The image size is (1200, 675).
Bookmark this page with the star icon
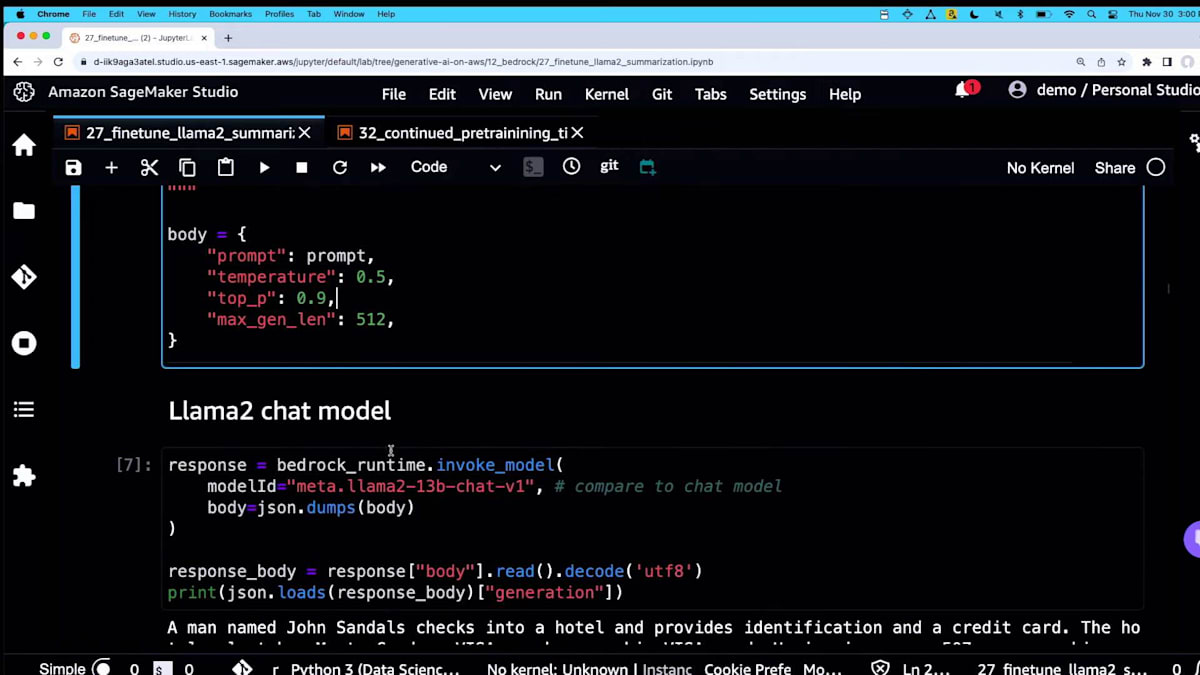point(1121,61)
